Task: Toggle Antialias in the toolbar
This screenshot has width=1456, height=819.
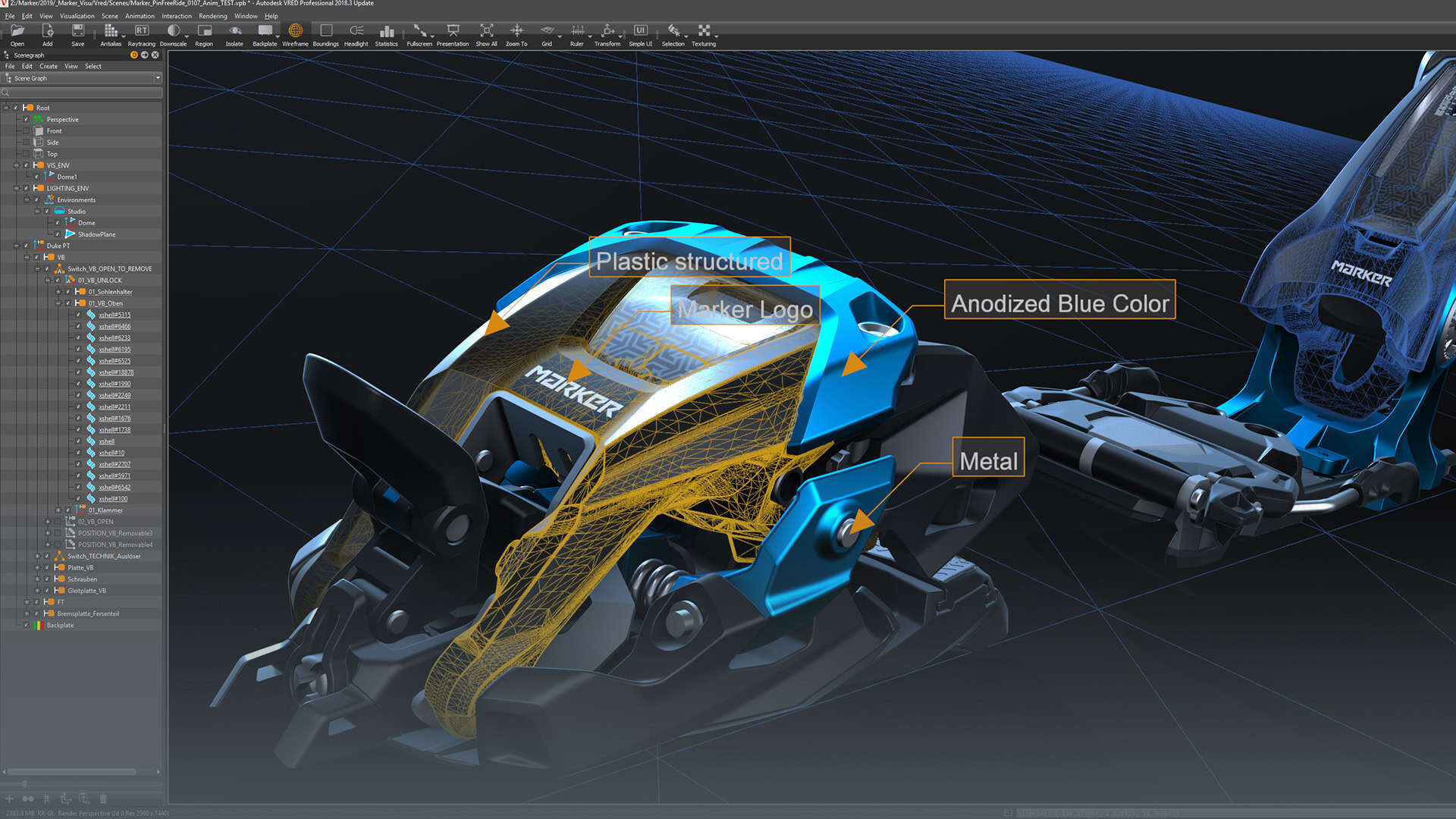Action: (x=111, y=35)
